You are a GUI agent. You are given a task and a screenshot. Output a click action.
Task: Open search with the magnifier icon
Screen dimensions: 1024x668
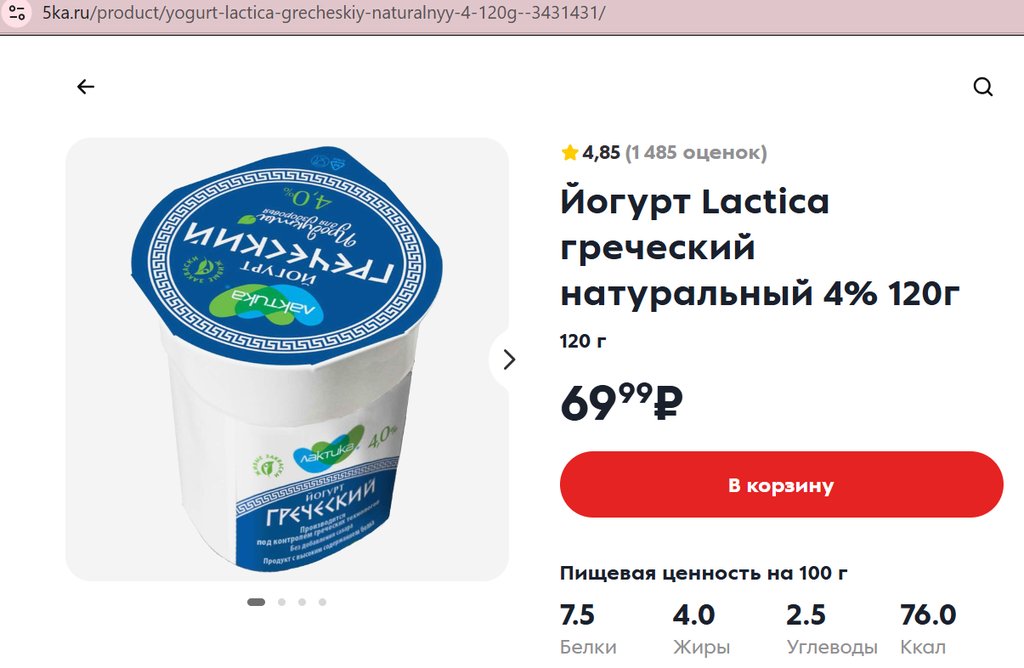pyautogui.click(x=983, y=87)
